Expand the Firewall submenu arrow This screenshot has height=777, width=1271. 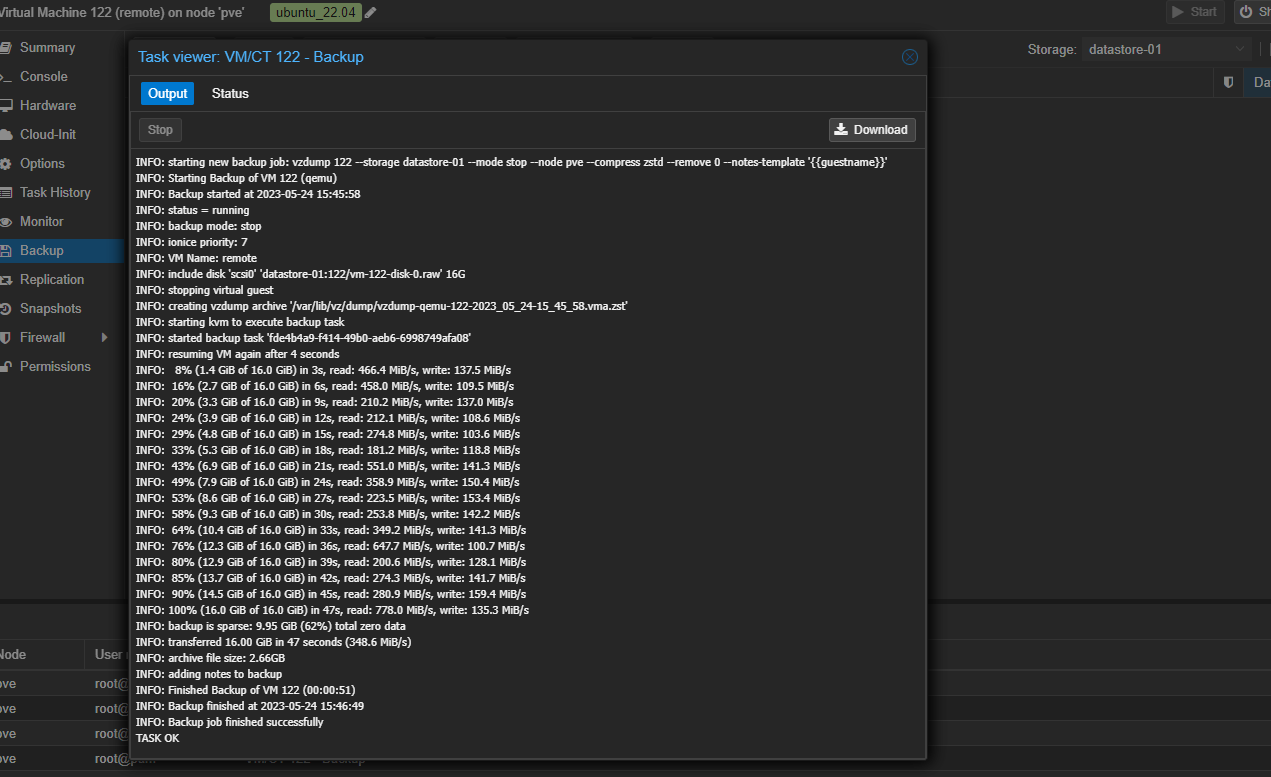pyautogui.click(x=104, y=338)
